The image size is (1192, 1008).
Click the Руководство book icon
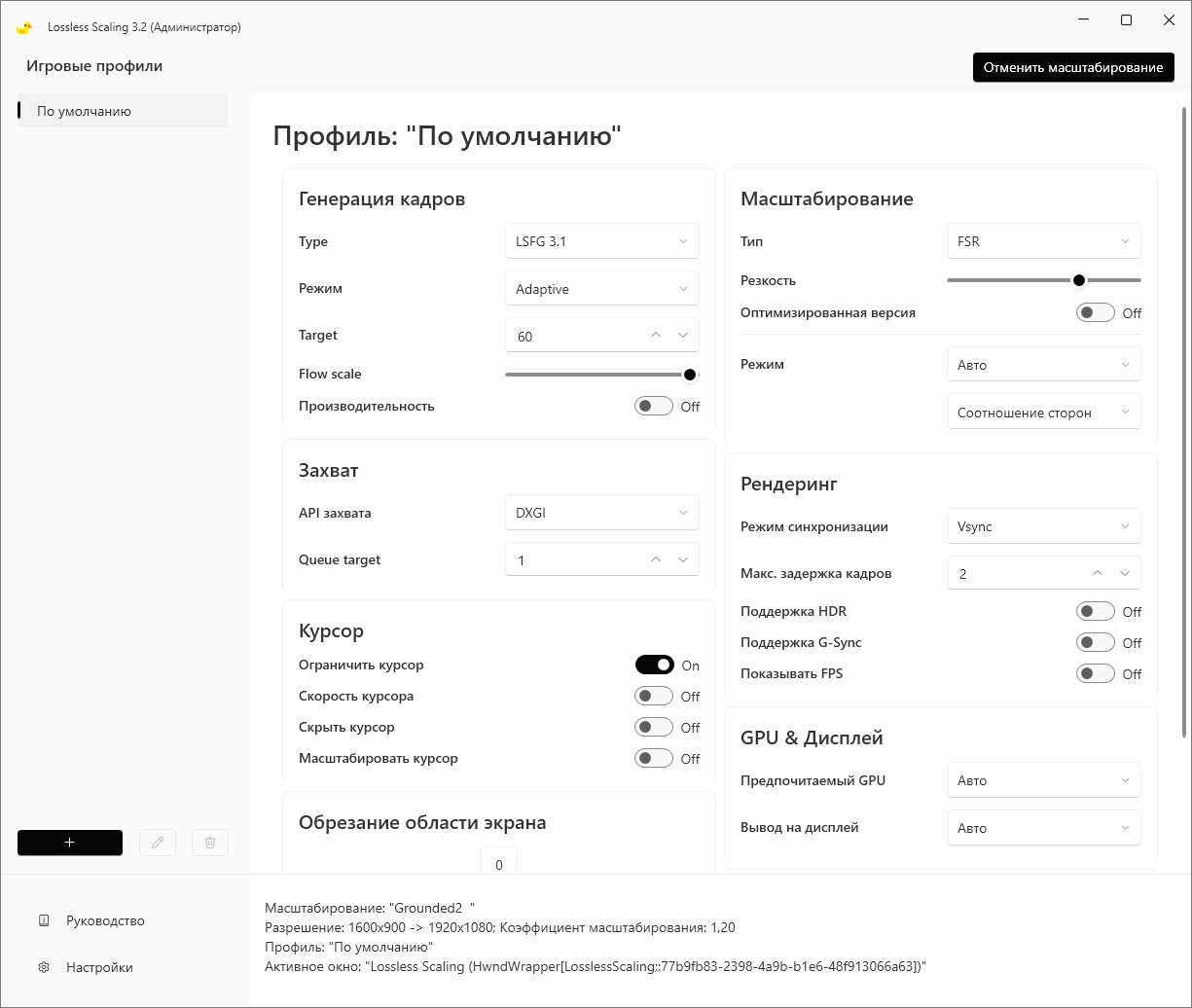coord(44,920)
